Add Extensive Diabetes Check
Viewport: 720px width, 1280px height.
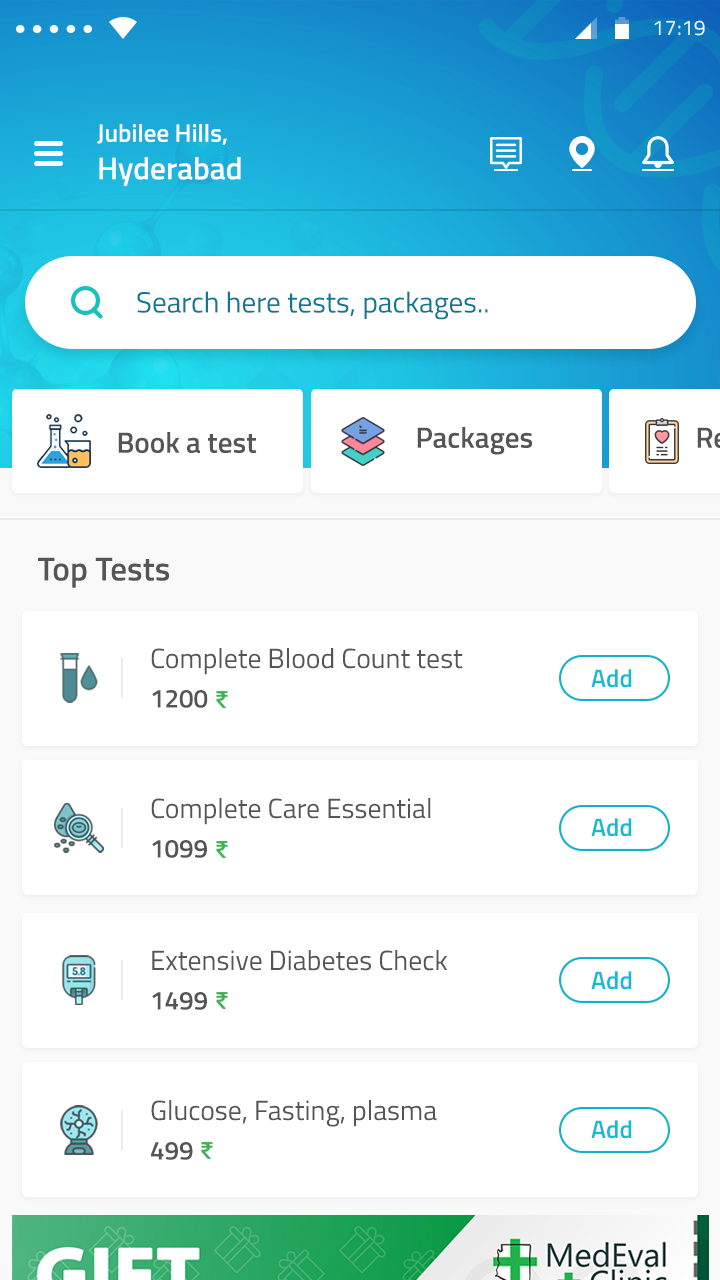pyautogui.click(x=613, y=980)
